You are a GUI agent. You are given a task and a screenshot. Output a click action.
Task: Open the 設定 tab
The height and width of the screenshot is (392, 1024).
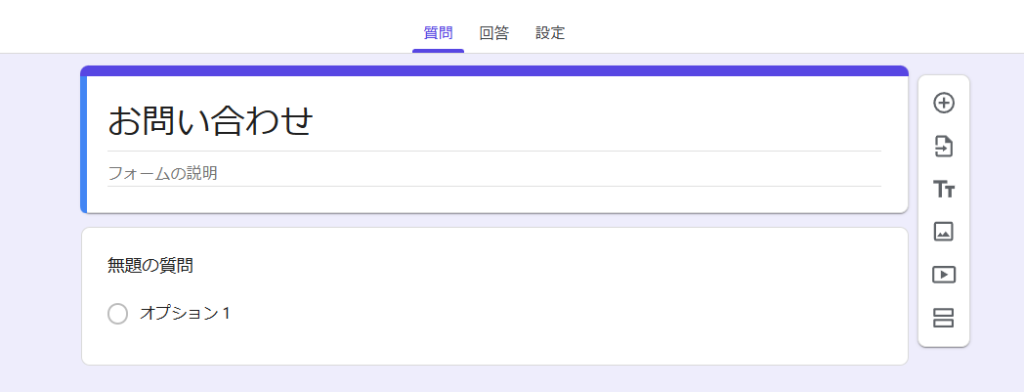coord(550,33)
